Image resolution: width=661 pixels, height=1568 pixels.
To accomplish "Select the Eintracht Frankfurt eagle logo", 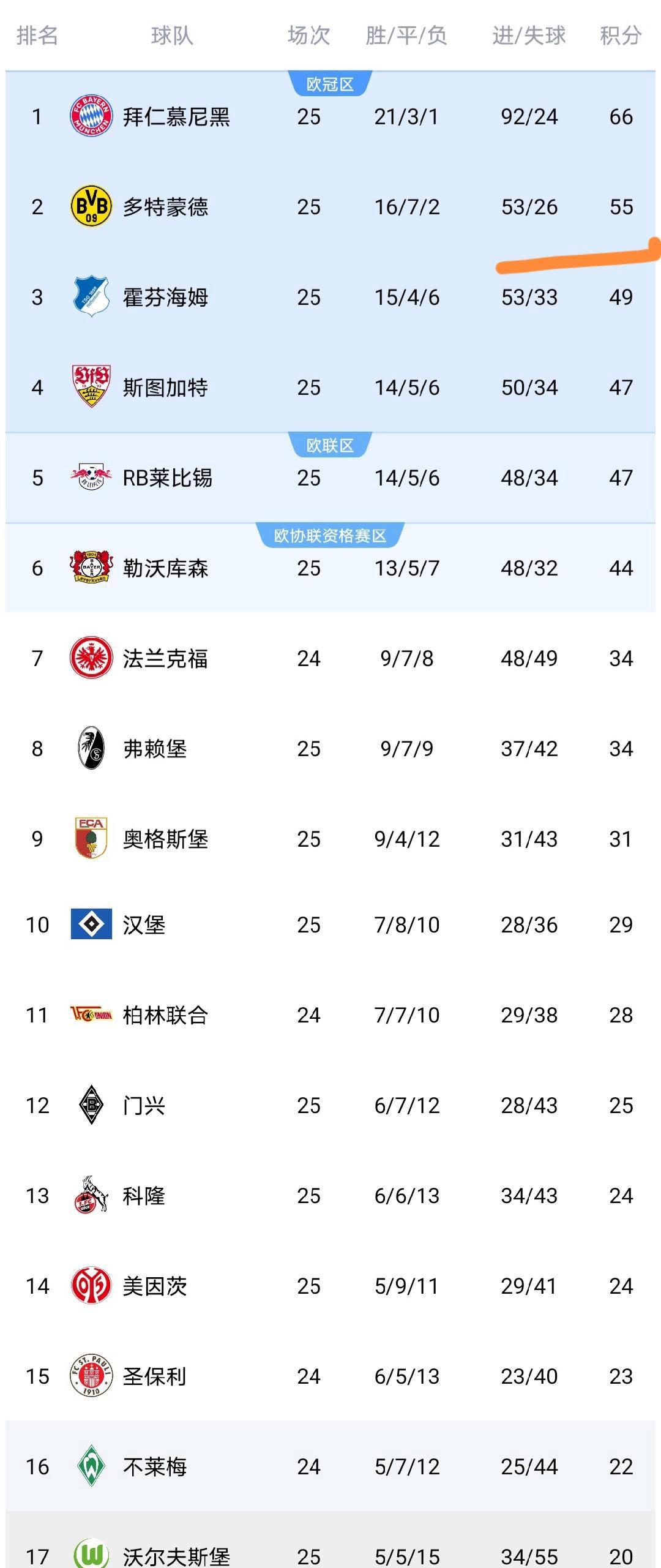I will click(x=91, y=658).
